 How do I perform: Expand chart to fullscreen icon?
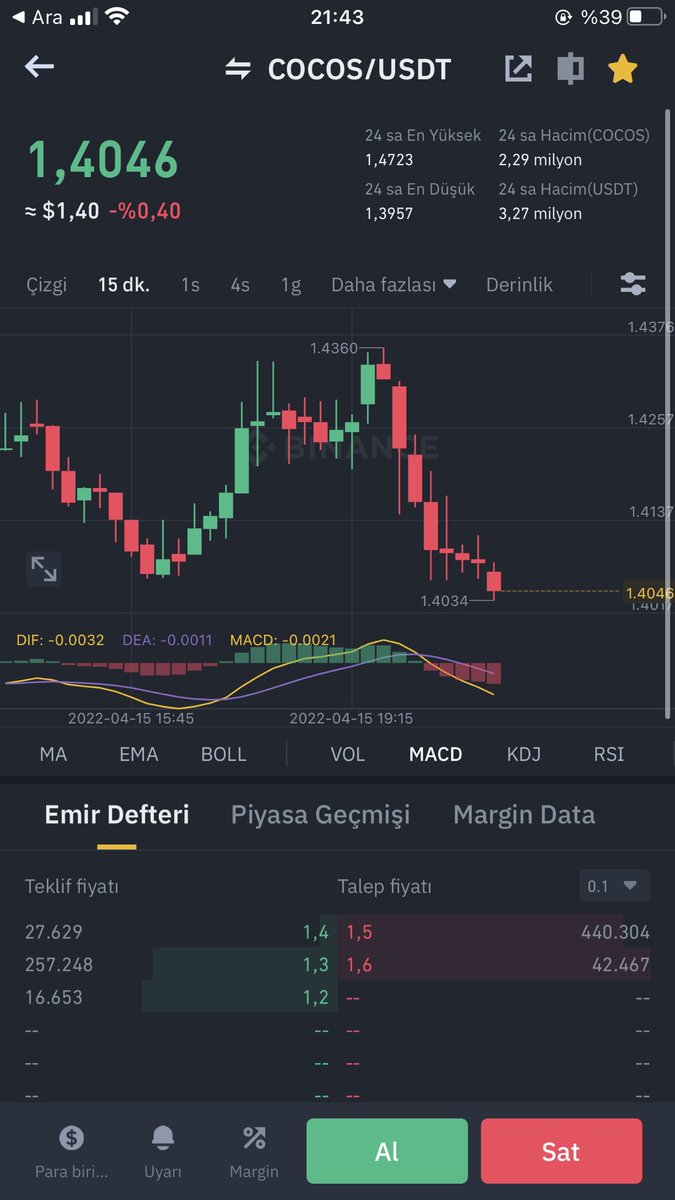click(44, 568)
